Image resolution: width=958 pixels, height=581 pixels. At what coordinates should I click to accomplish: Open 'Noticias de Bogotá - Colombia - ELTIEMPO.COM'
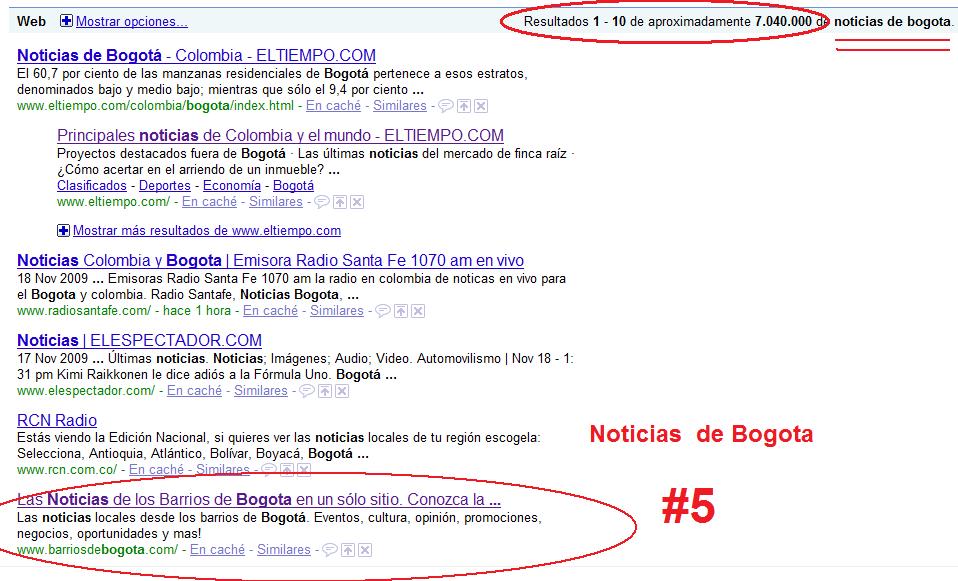[x=196, y=56]
